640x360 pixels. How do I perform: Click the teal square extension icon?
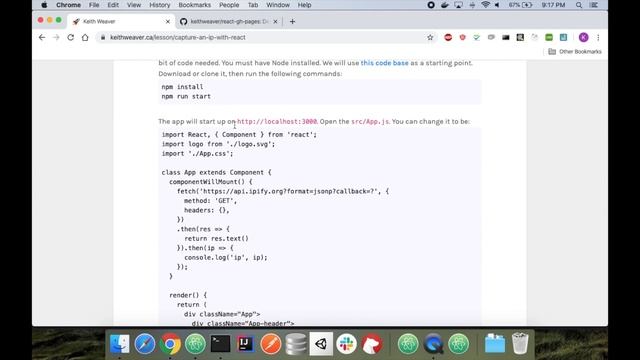pos(563,37)
